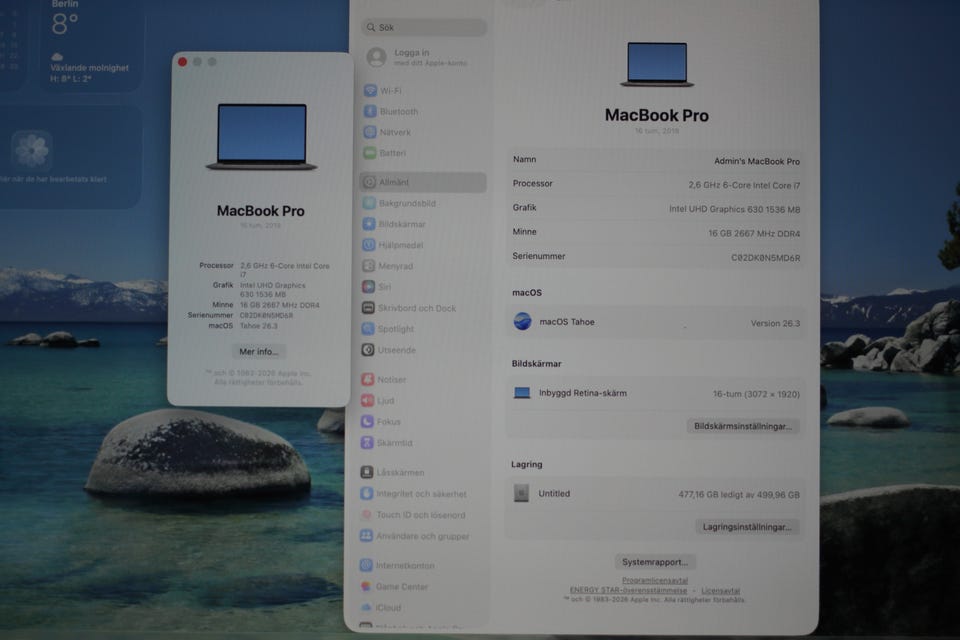This screenshot has height=640, width=960.
Task: Open the ENERGY STAR-överensstämmelse link
Action: click(x=628, y=590)
